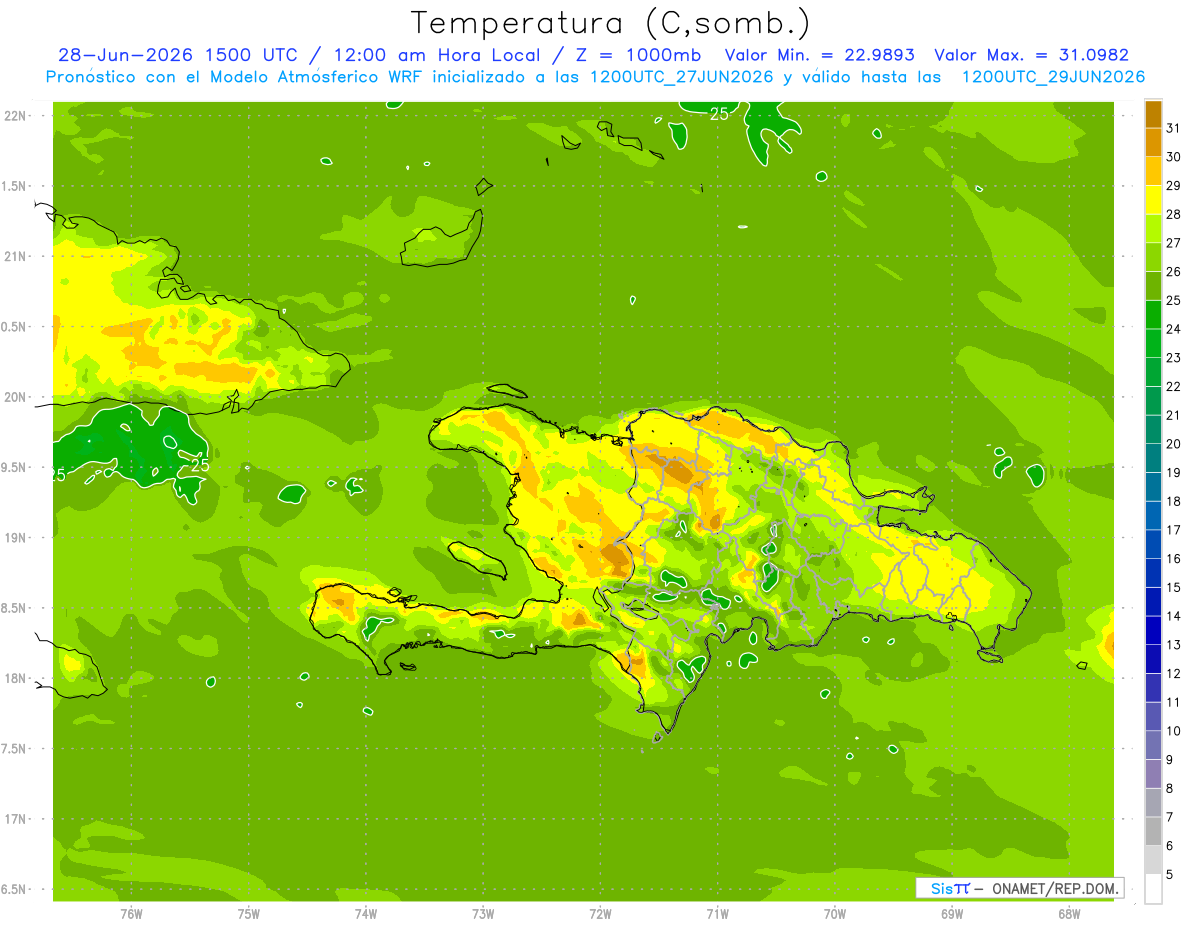Select "Valor Max. = 31.0982" text

point(1031,55)
